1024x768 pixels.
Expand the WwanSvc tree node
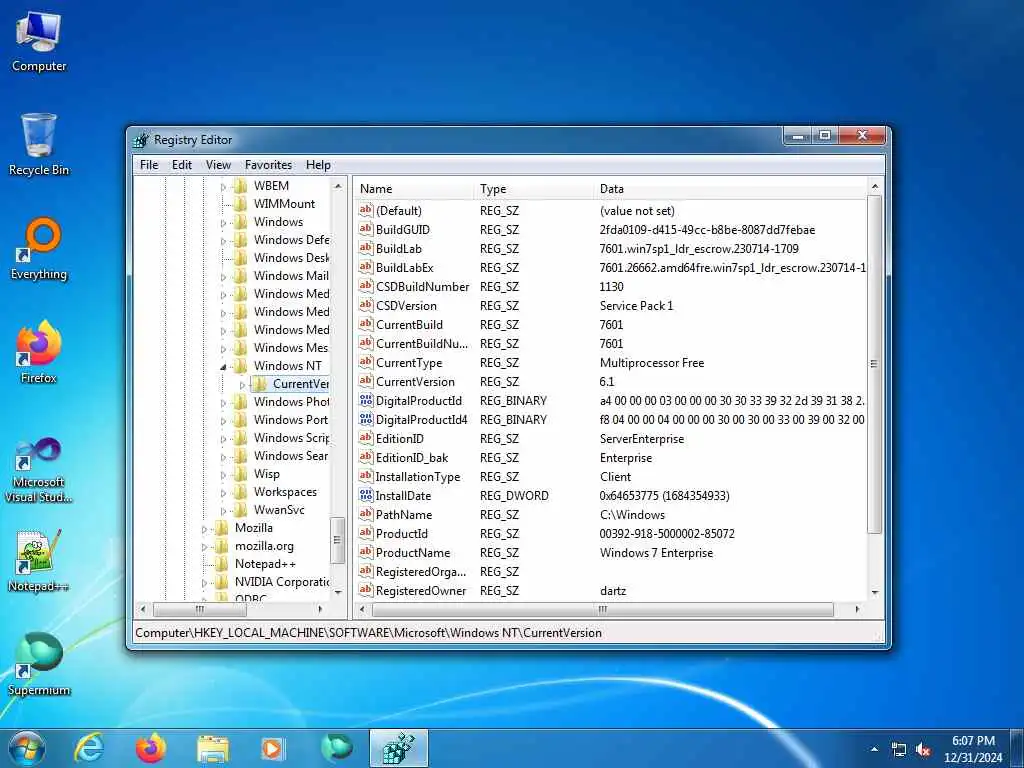pos(223,511)
